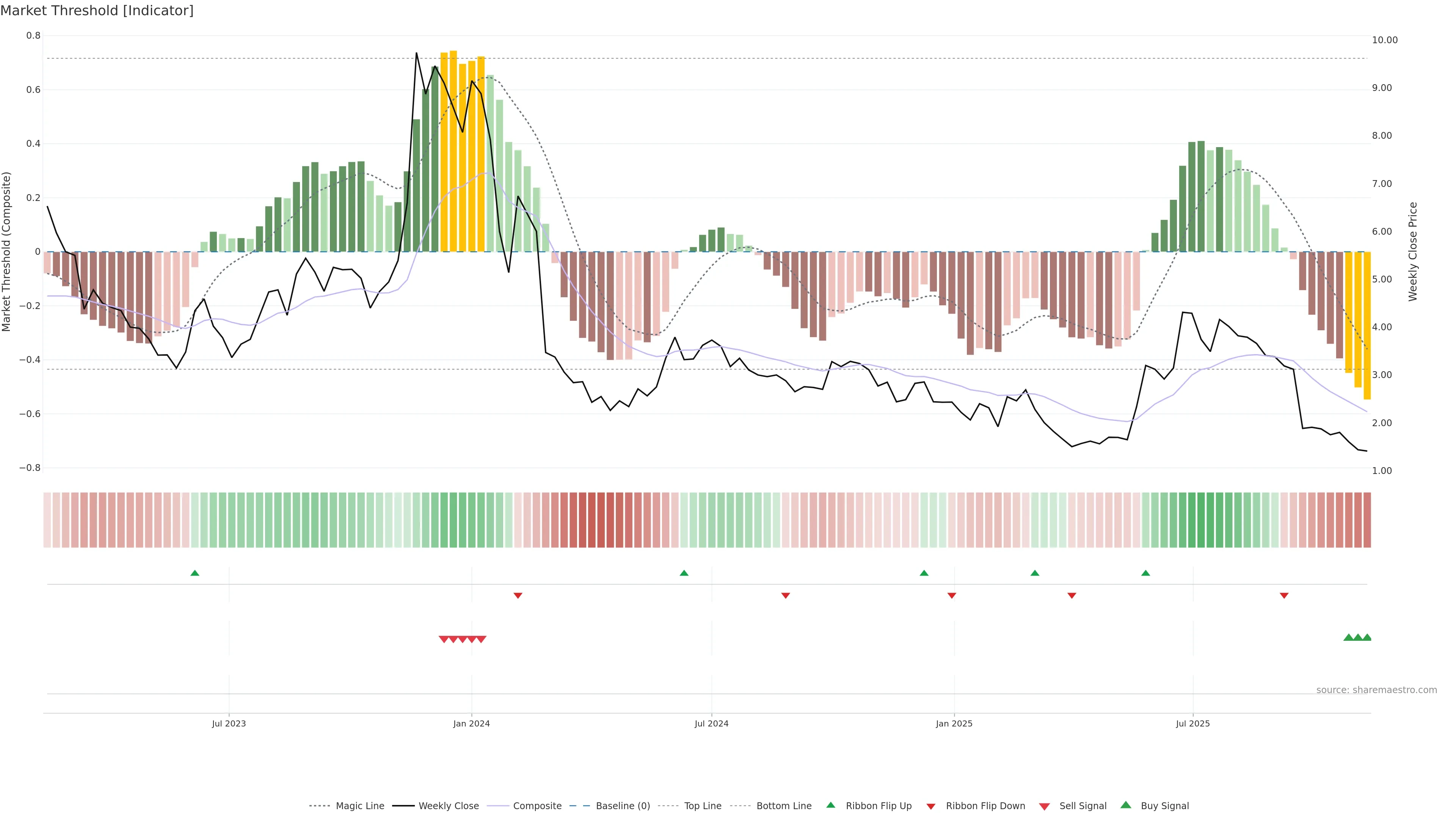
Task: Click the Market Threshold [Indicator] title
Action: pyautogui.click(x=97, y=11)
